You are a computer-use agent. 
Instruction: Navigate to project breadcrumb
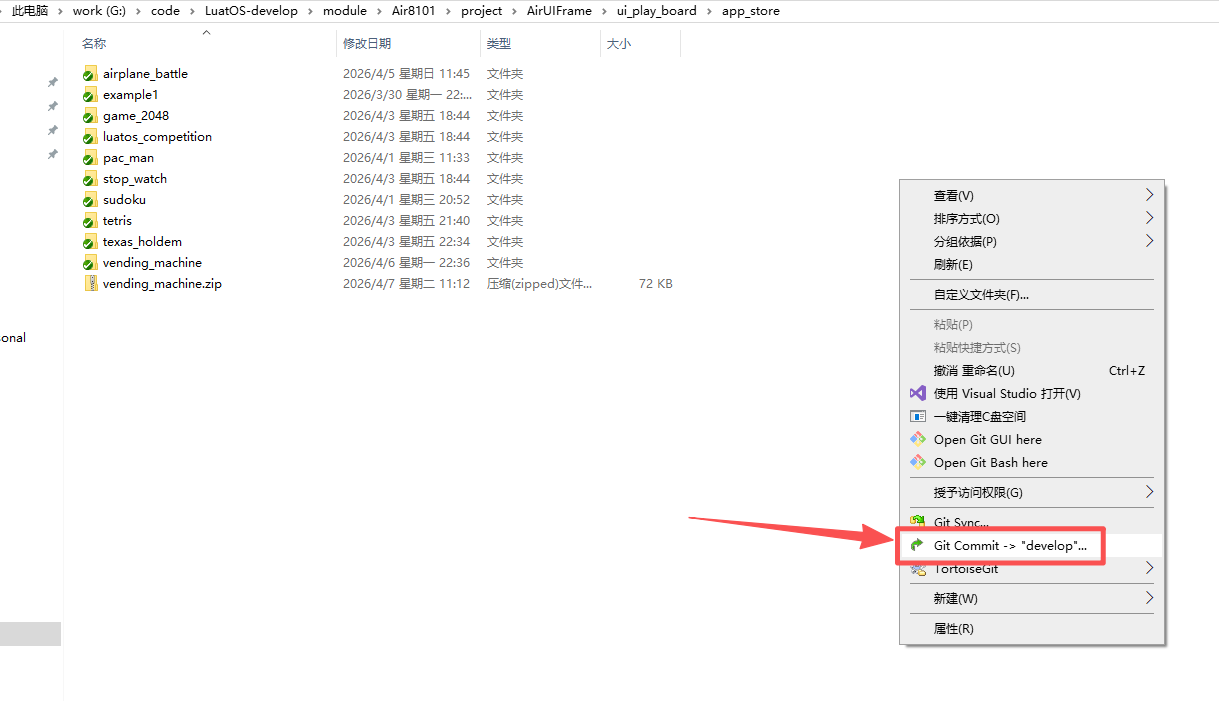pos(482,11)
